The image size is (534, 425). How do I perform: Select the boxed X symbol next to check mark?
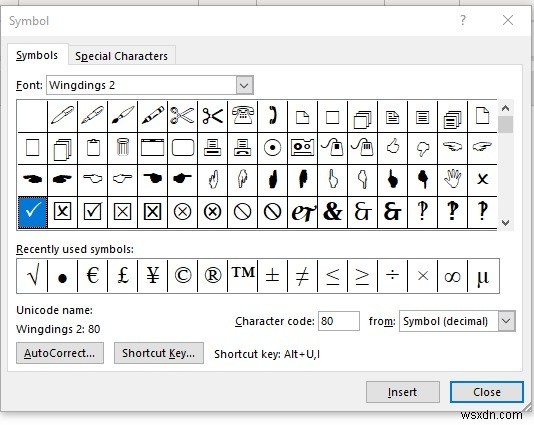tap(62, 212)
